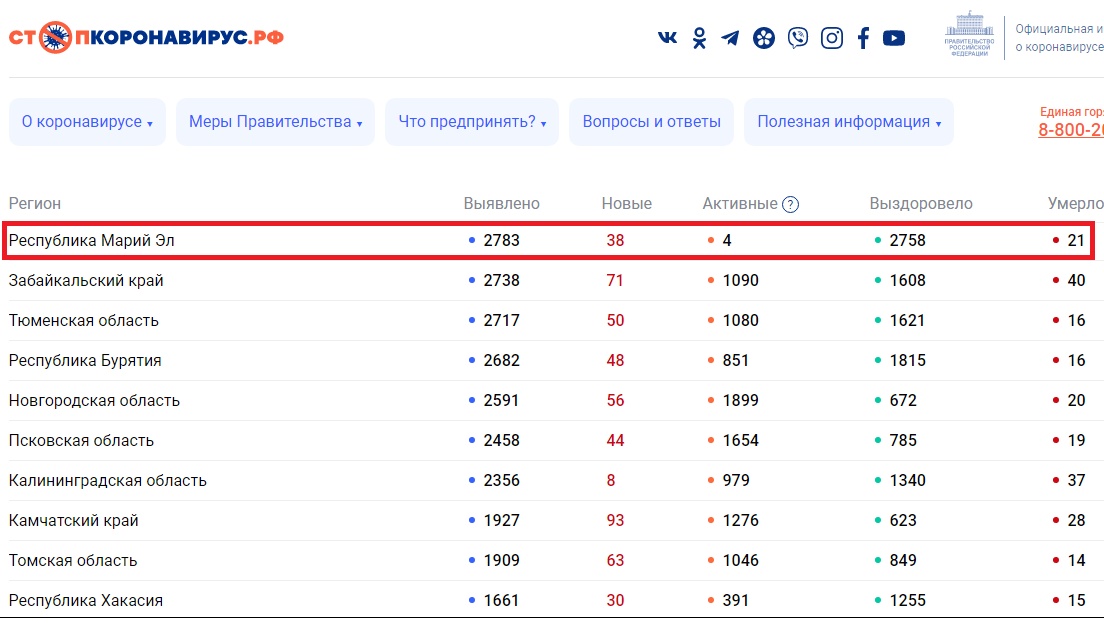Open the Viber icon link
This screenshot has height=623, width=1104.
(798, 38)
